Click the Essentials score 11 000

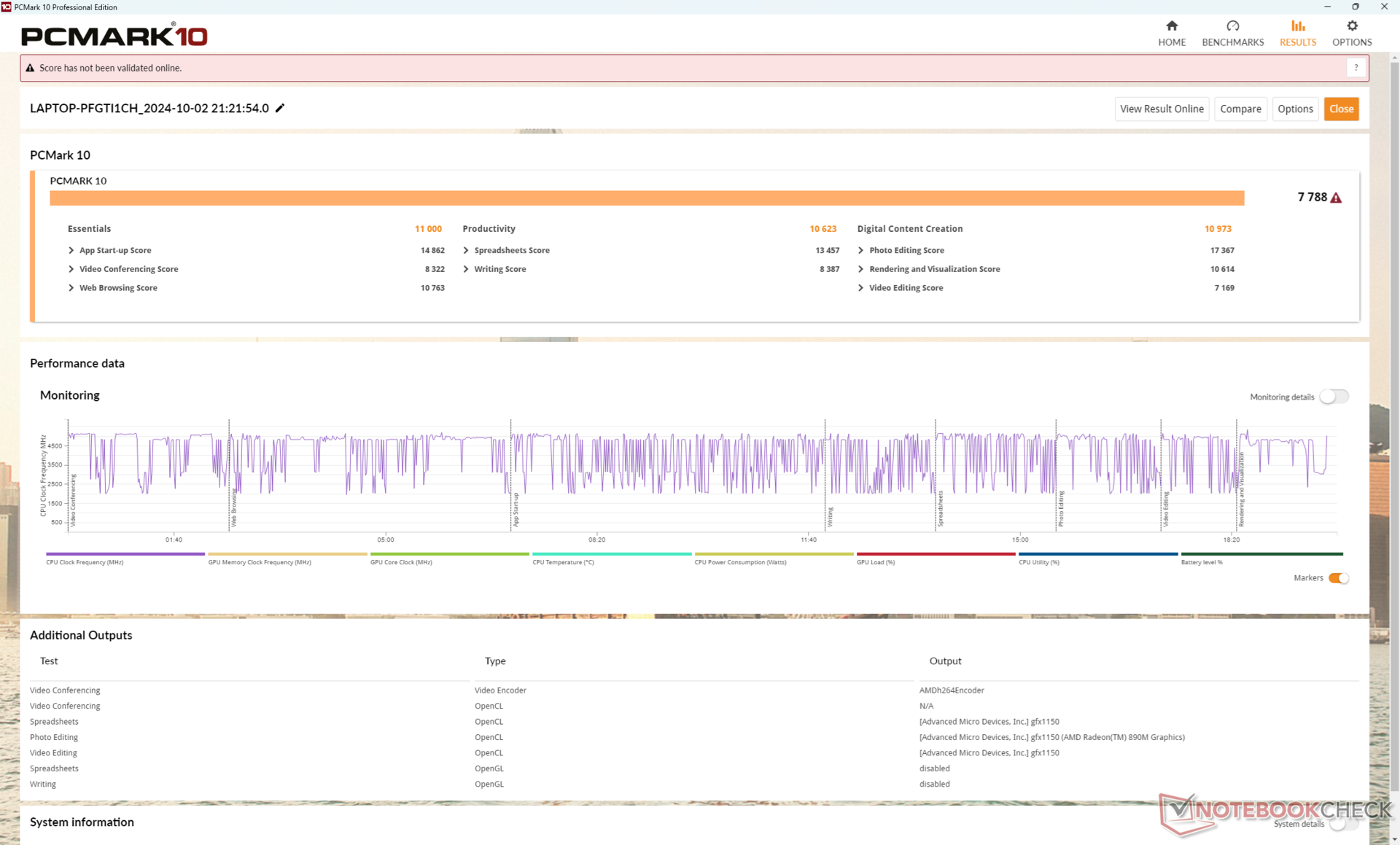coord(428,229)
